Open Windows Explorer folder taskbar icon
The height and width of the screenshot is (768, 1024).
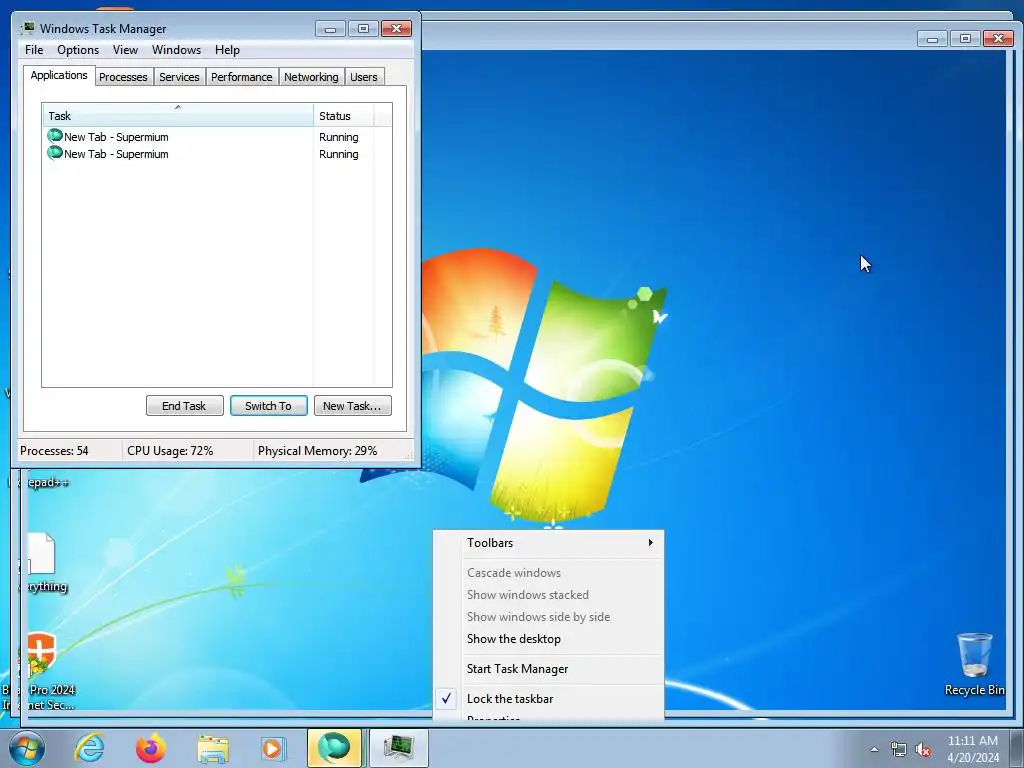tap(213, 748)
